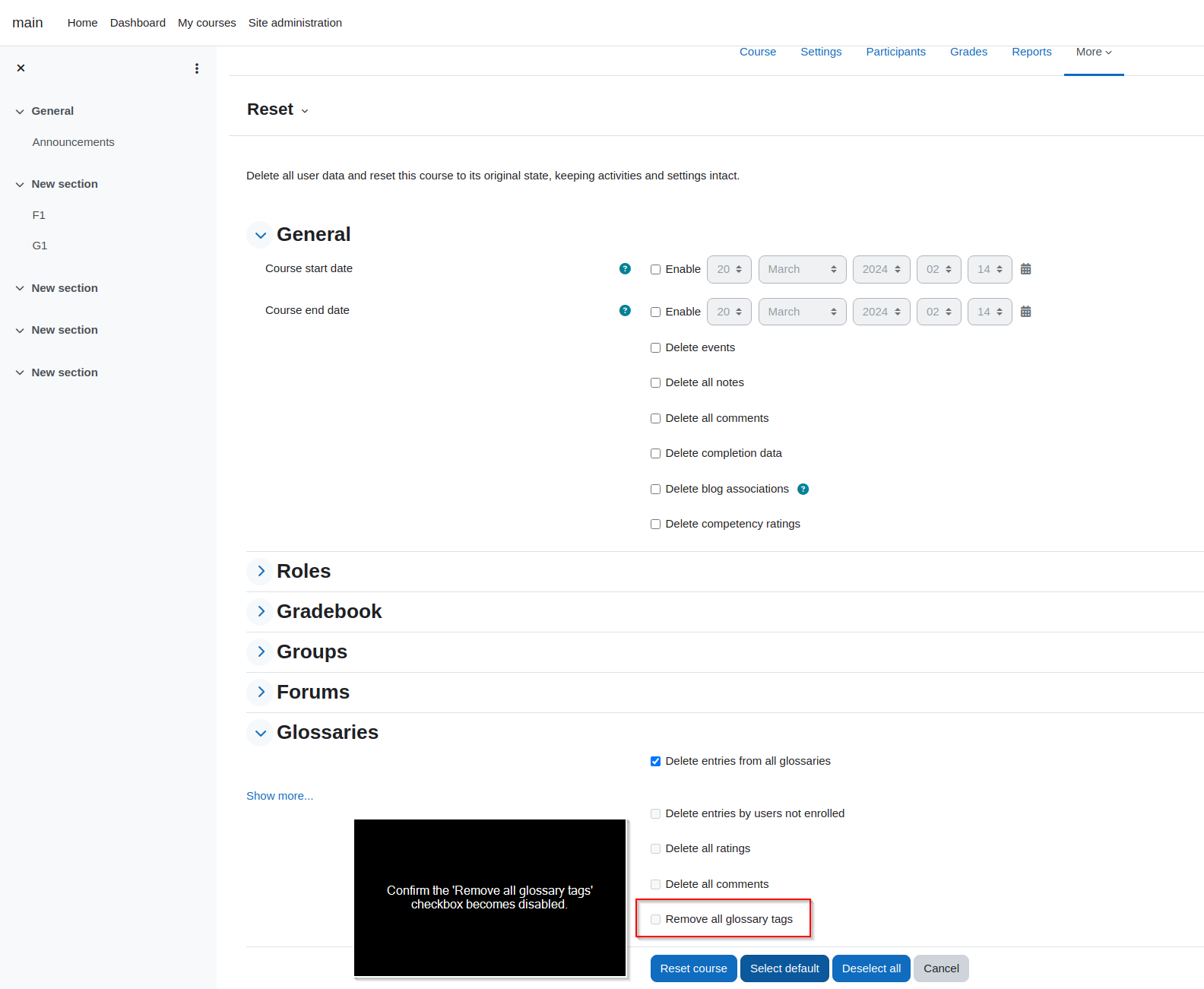This screenshot has height=989, width=1204.
Task: Check Delete blog associations
Action: point(655,489)
